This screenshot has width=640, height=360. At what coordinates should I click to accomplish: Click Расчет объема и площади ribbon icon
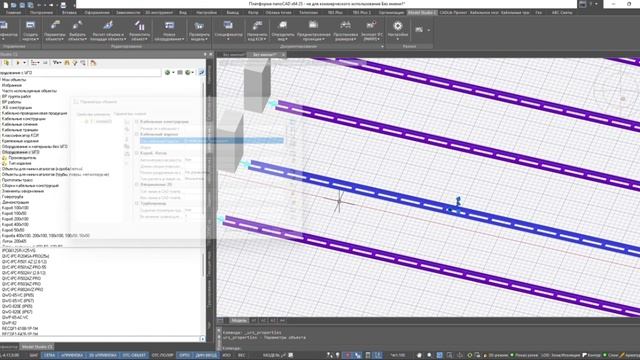(x=108, y=25)
